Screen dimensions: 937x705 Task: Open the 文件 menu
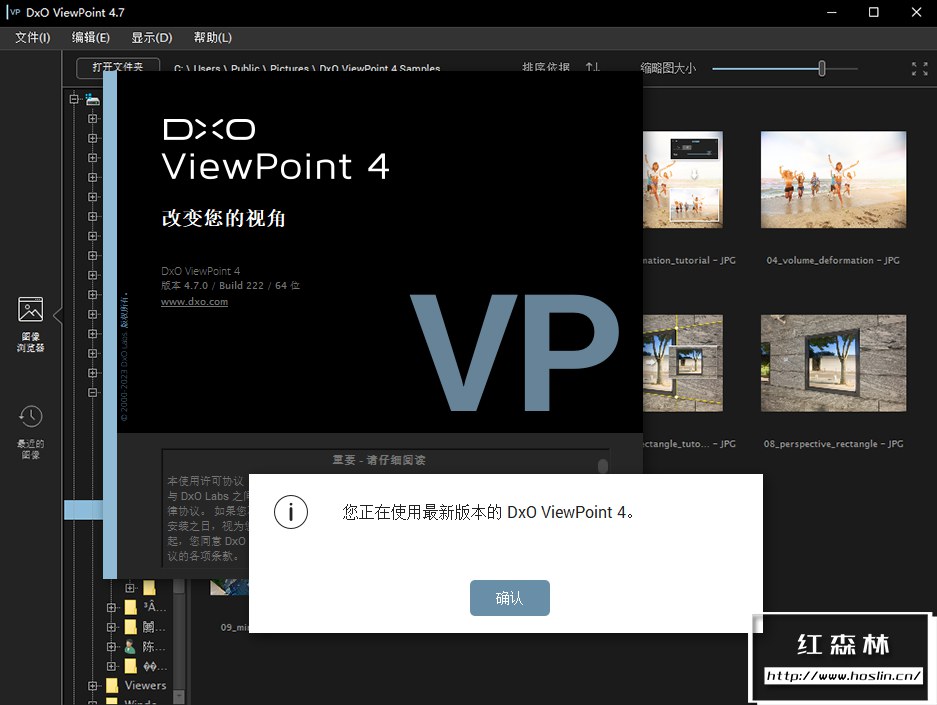click(32, 38)
